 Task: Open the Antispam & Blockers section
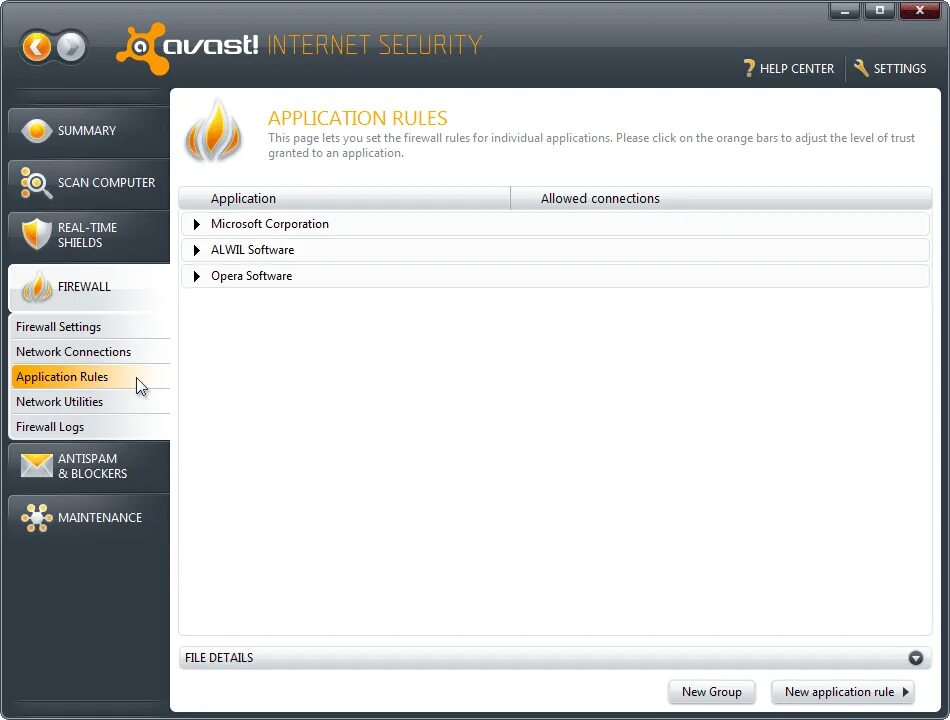click(x=89, y=466)
